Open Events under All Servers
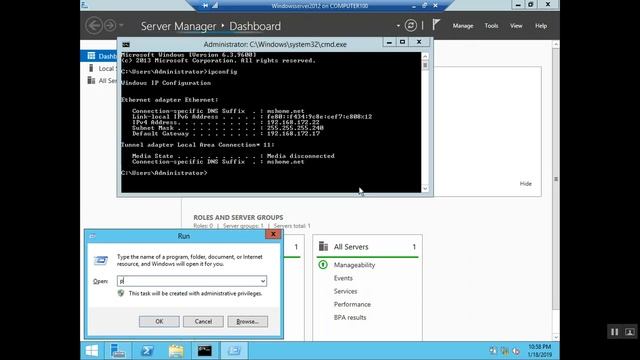The width and height of the screenshot is (640, 360). coord(343,278)
